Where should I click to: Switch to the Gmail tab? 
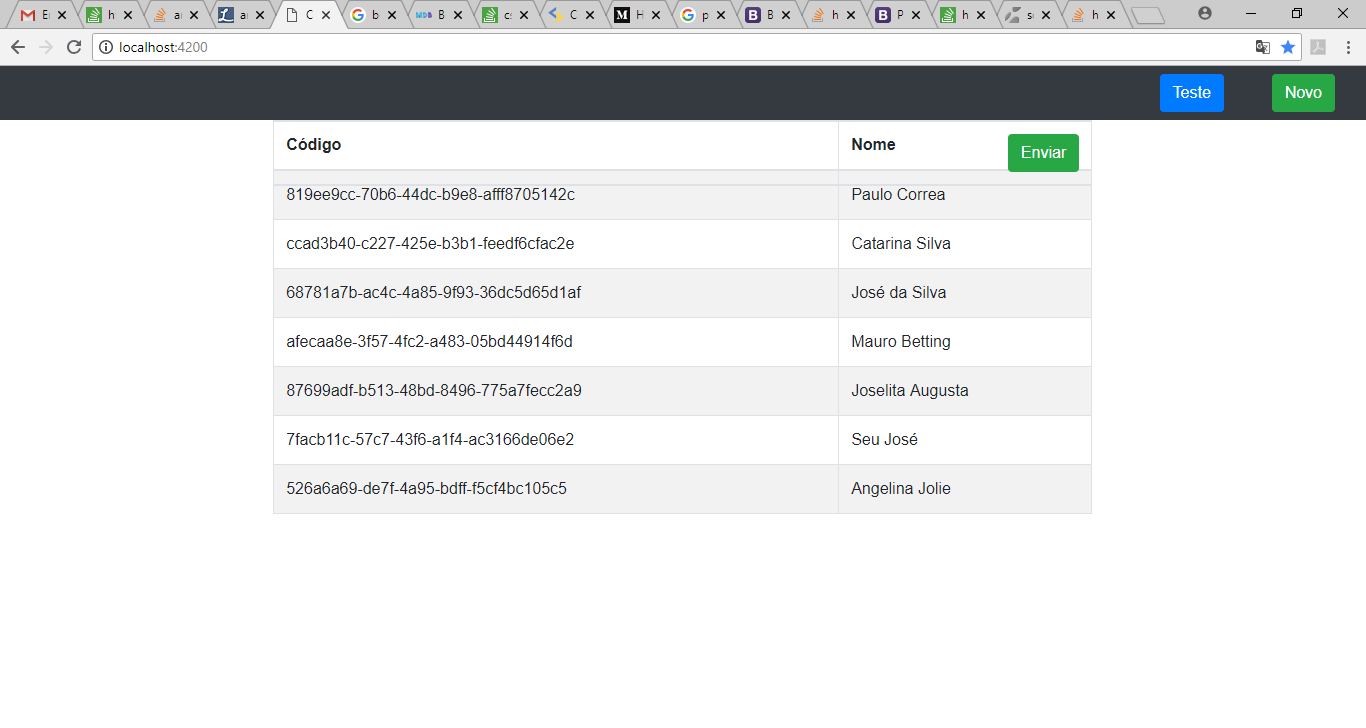tap(40, 15)
